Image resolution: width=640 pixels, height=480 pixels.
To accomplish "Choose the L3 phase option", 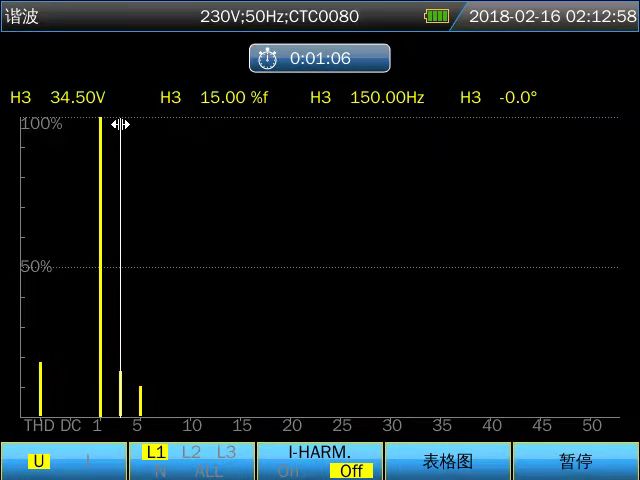I will pyautogui.click(x=226, y=452).
